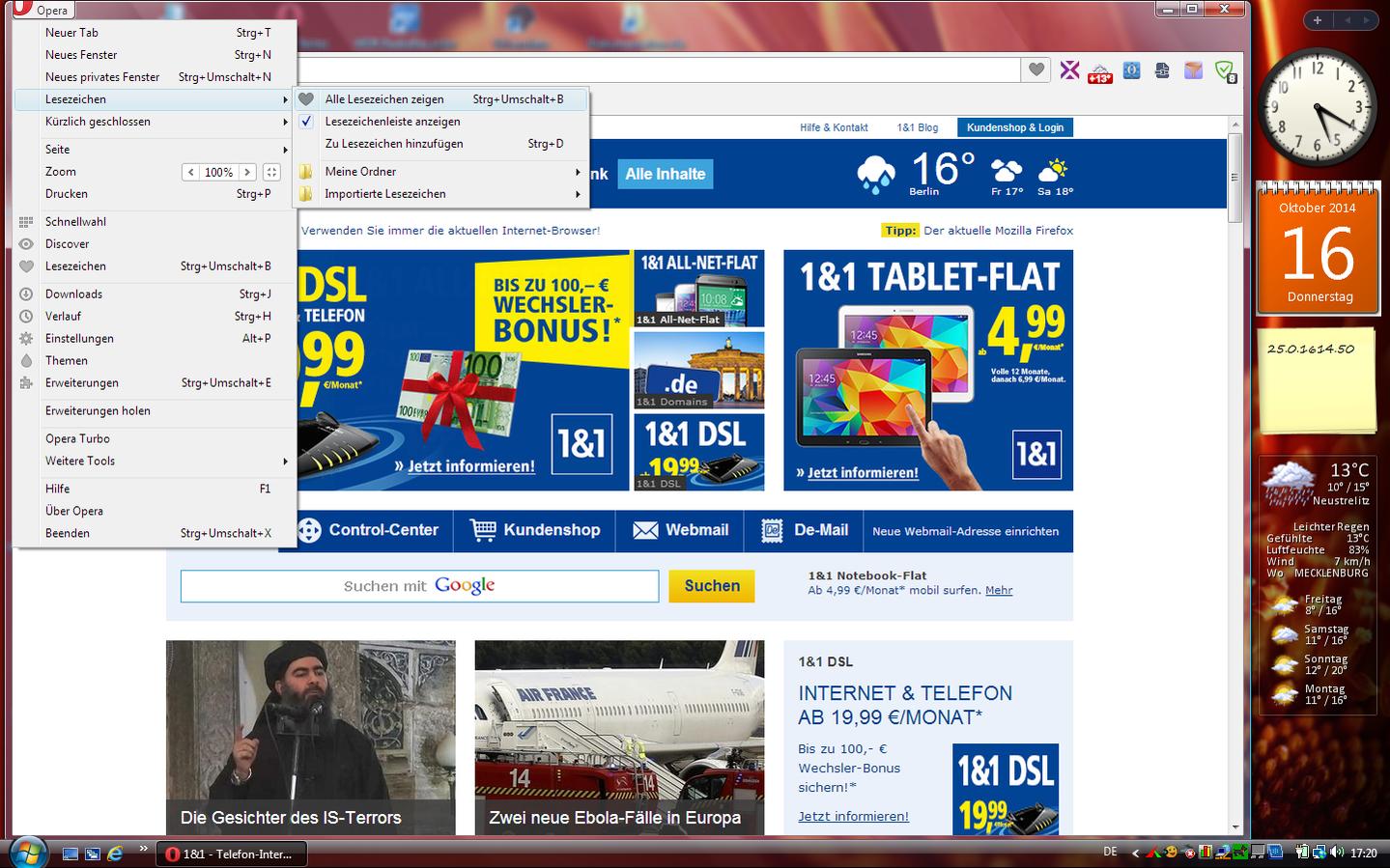Expand hidden quick launch chevron
The width and height of the screenshot is (1390, 868).
(x=143, y=850)
